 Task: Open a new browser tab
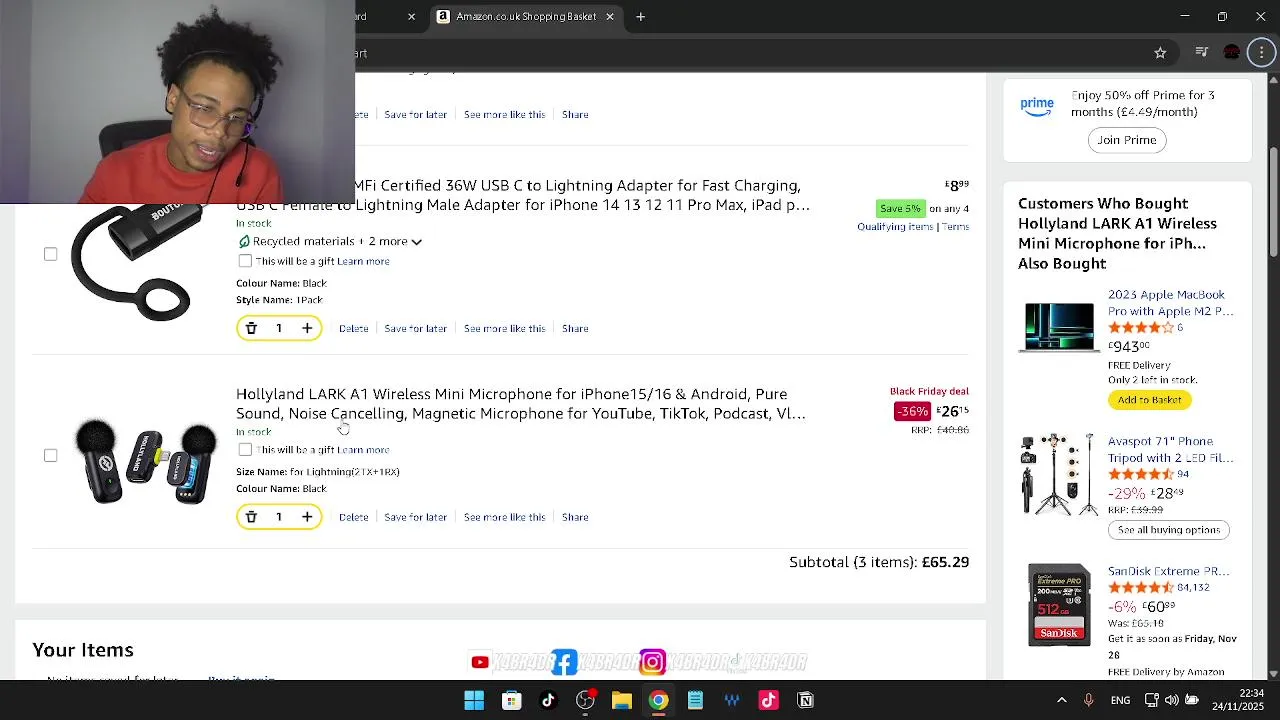[641, 16]
